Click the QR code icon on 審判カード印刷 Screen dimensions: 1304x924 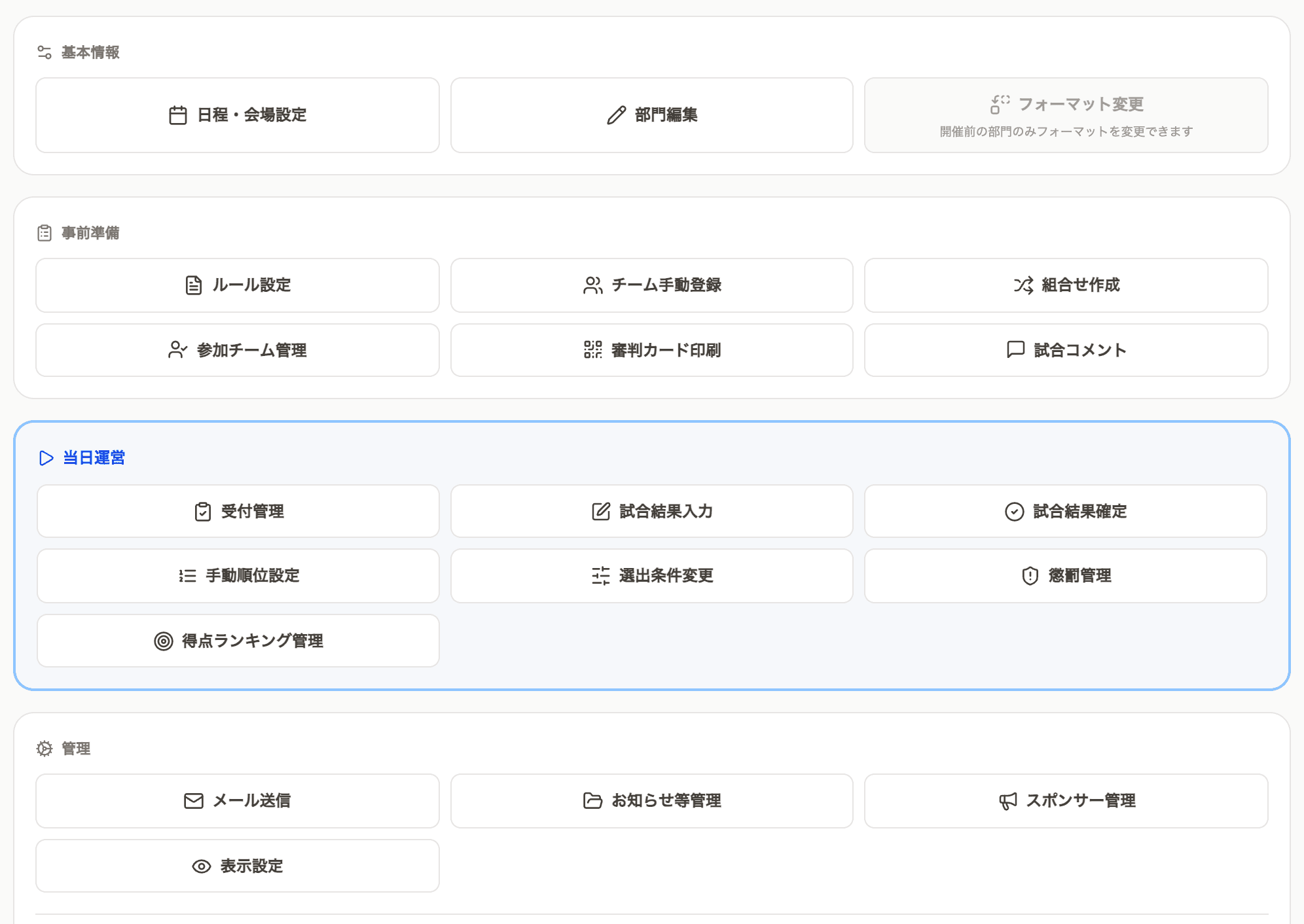tap(593, 350)
